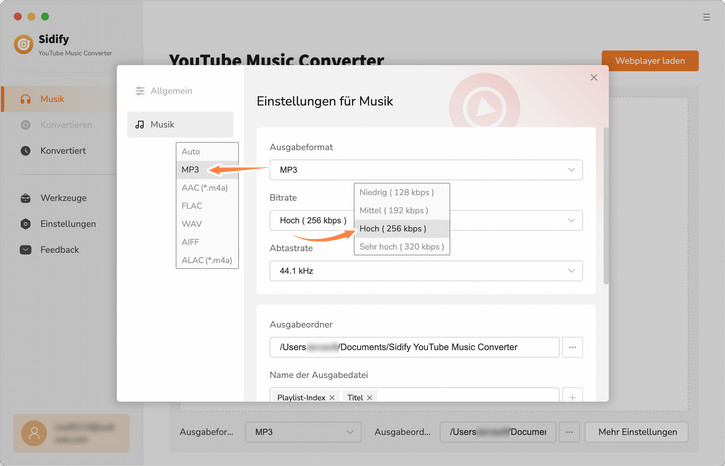Click the user account avatar icon
Image resolution: width=725 pixels, height=466 pixels.
[34, 433]
